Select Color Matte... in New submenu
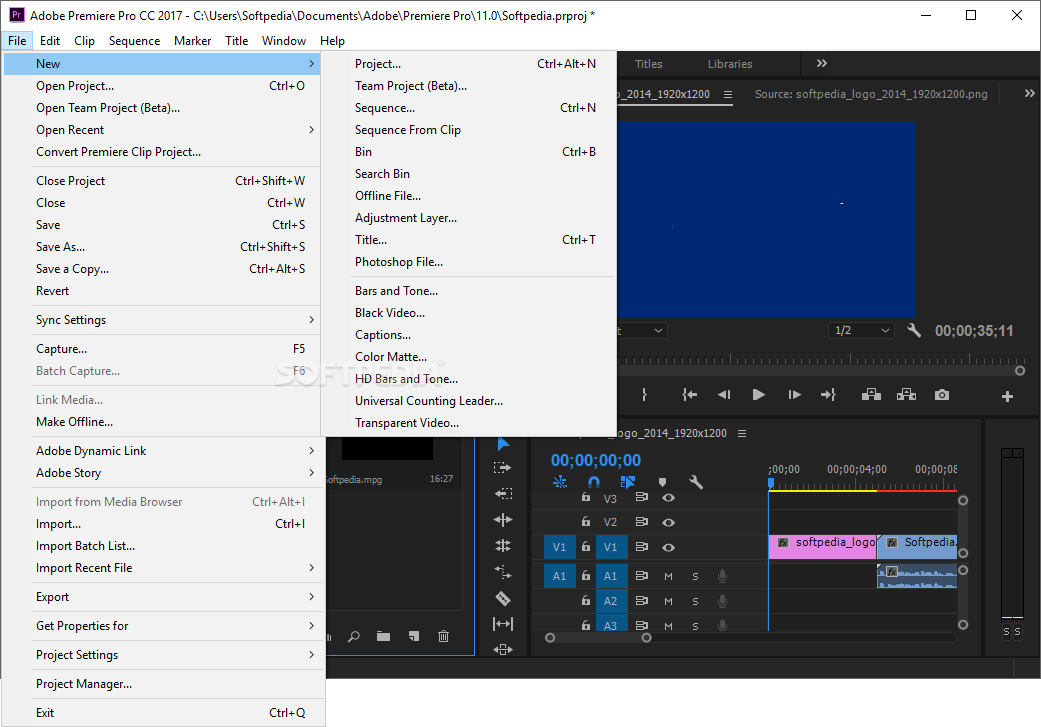The width and height of the screenshot is (1041, 727). [x=469, y=357]
